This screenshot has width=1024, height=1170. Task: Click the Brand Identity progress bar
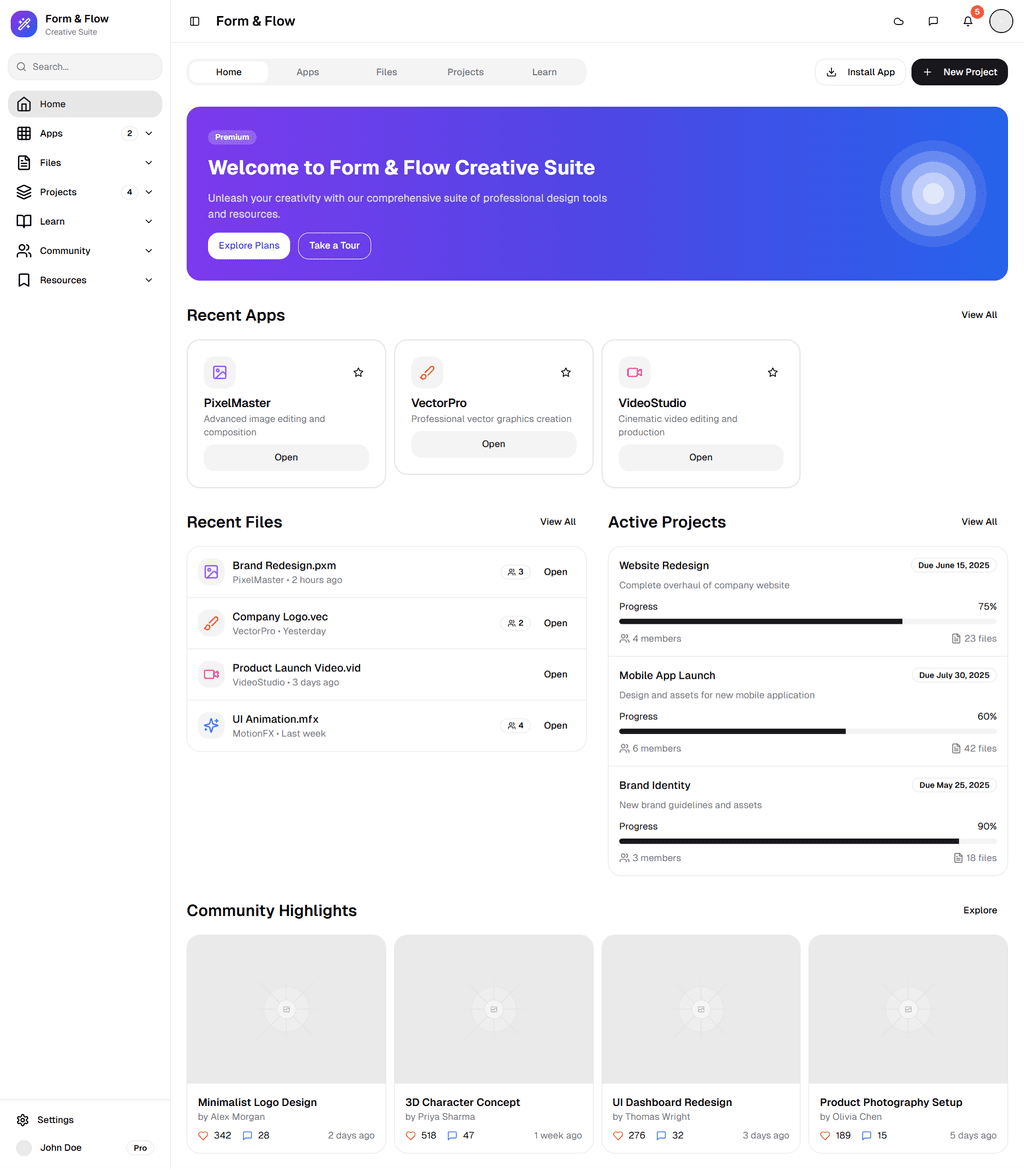[x=808, y=841]
